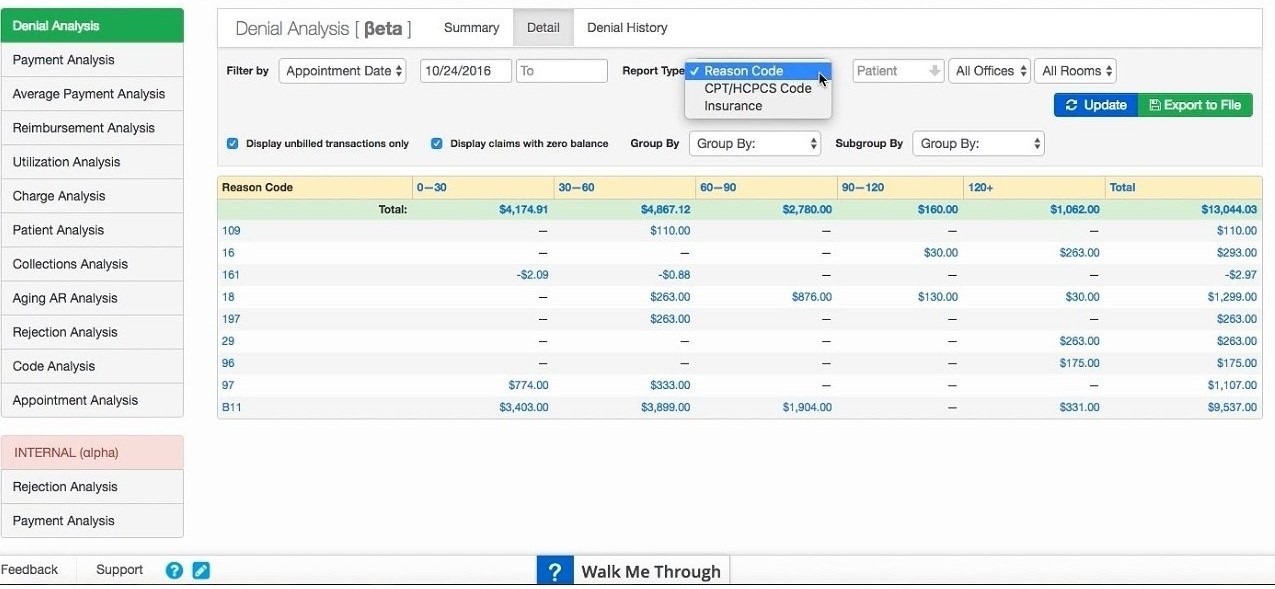Open the All Offices dropdown
The width and height of the screenshot is (1275, 589).
(x=988, y=70)
